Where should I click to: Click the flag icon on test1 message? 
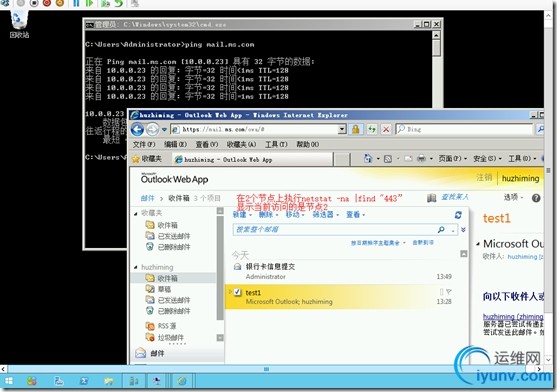point(449,292)
